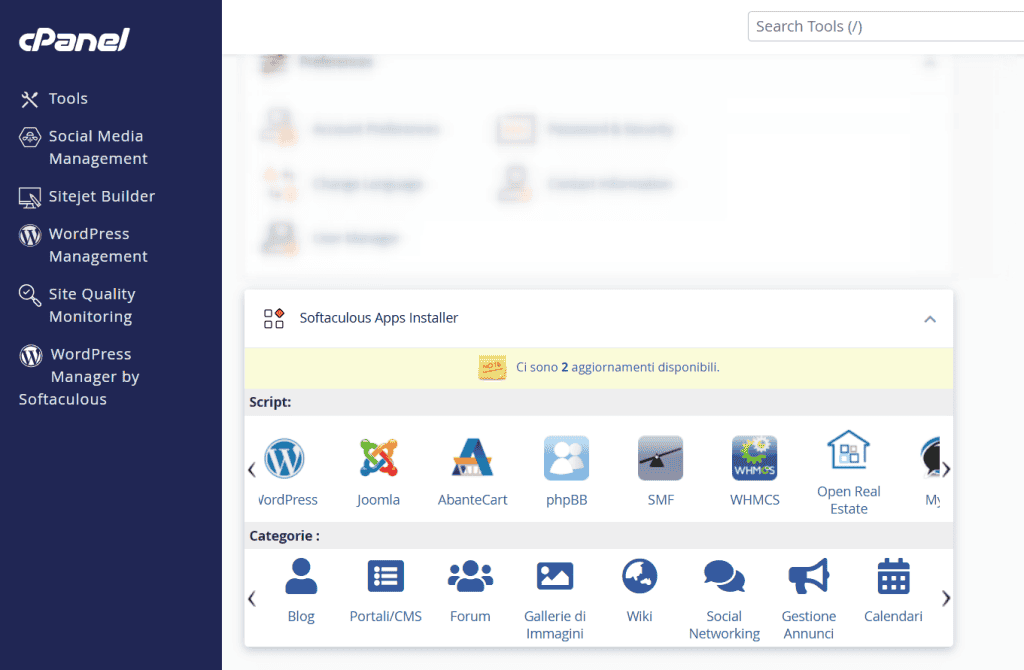The image size is (1024, 670).
Task: Open Tools in the sidebar
Action: click(68, 99)
